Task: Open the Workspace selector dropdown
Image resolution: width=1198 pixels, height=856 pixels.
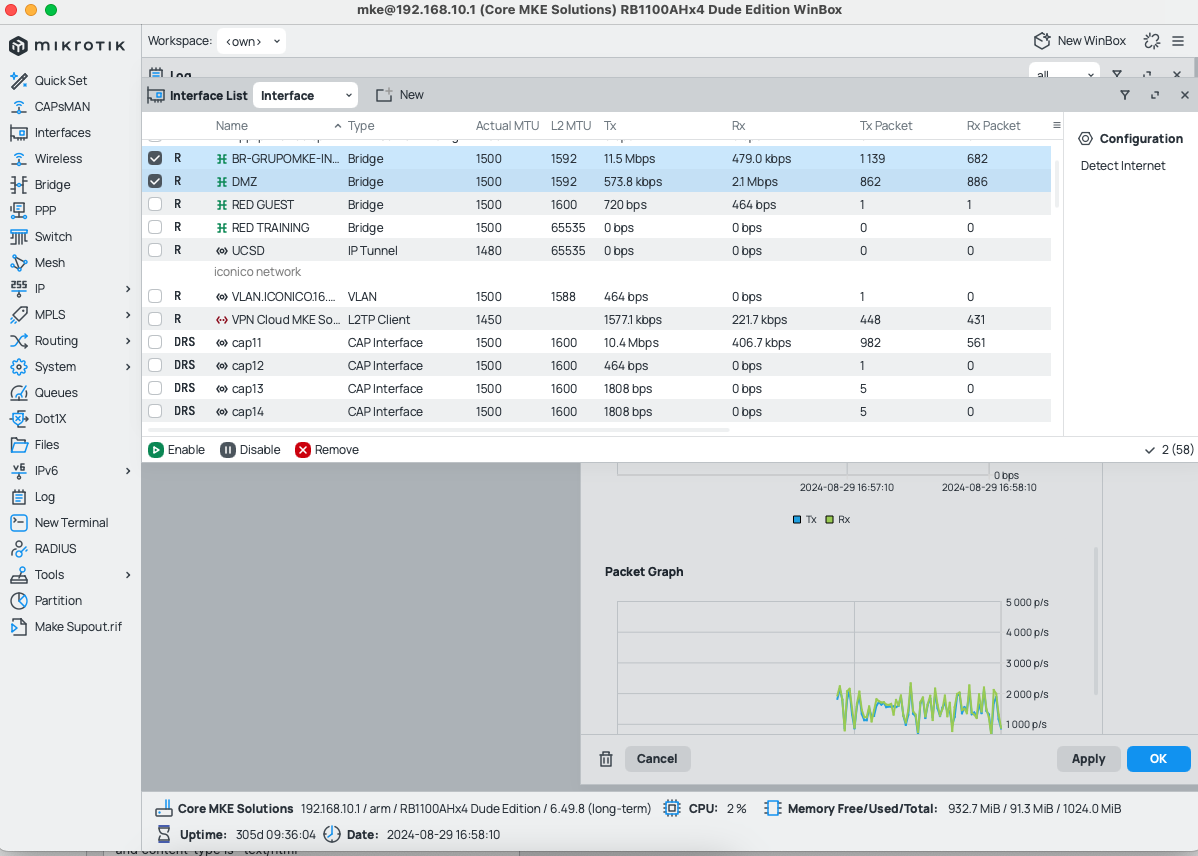Action: (x=249, y=41)
